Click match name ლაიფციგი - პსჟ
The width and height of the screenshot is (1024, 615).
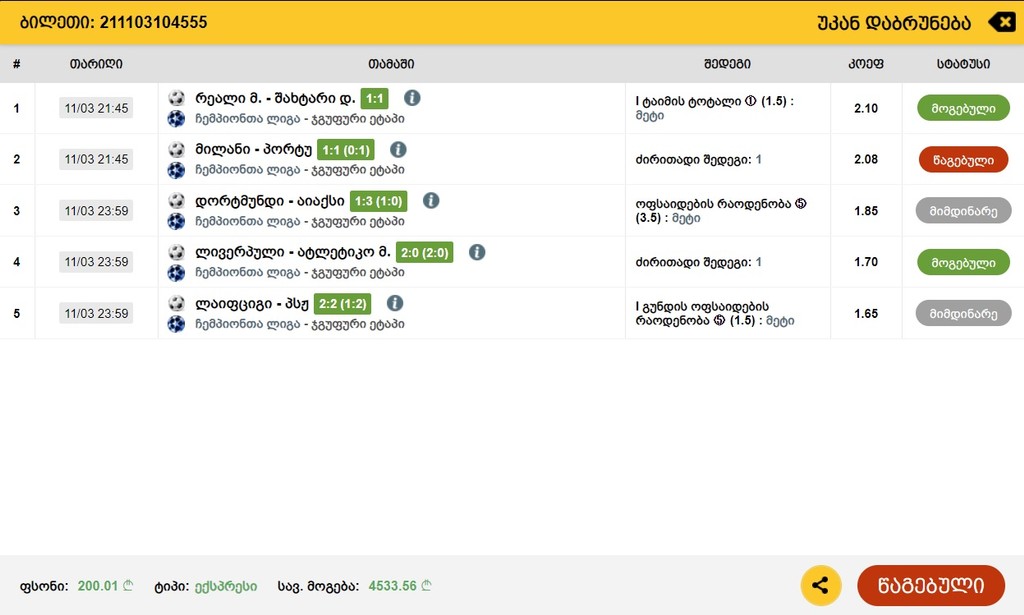(251, 304)
